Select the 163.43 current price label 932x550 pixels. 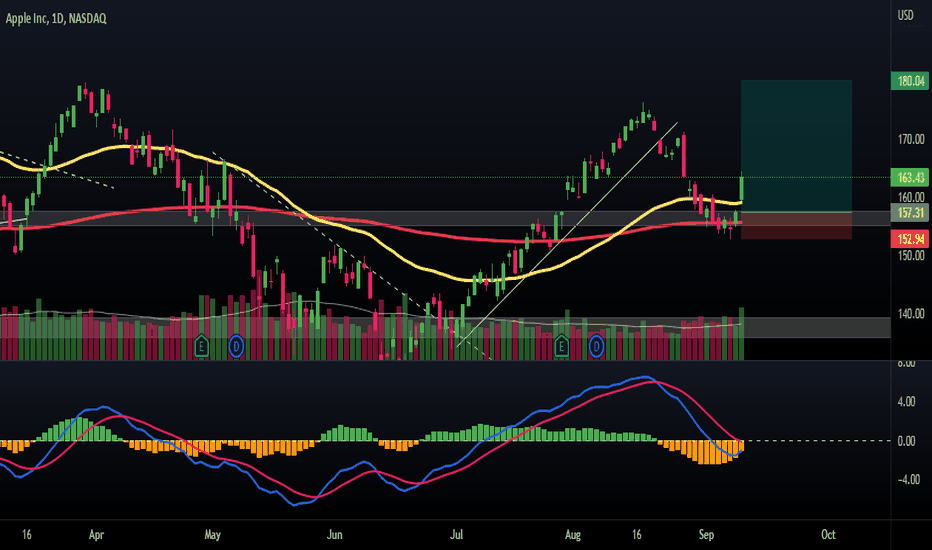910,177
